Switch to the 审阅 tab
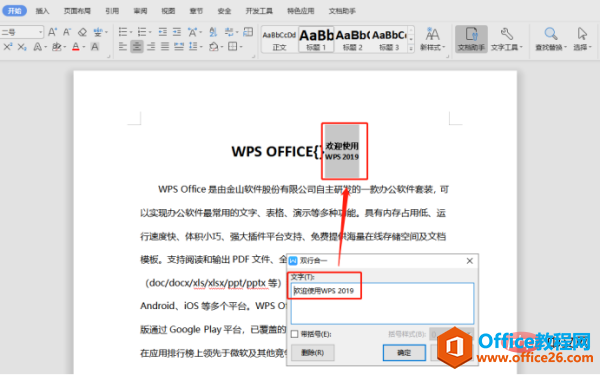600x375 pixels. tap(140, 11)
